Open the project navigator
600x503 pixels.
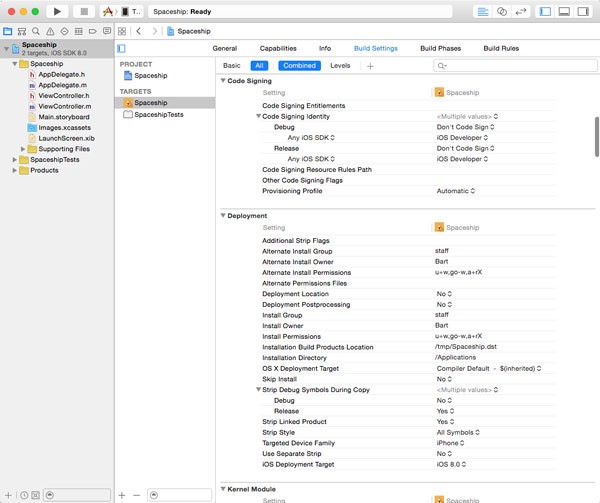(8, 31)
